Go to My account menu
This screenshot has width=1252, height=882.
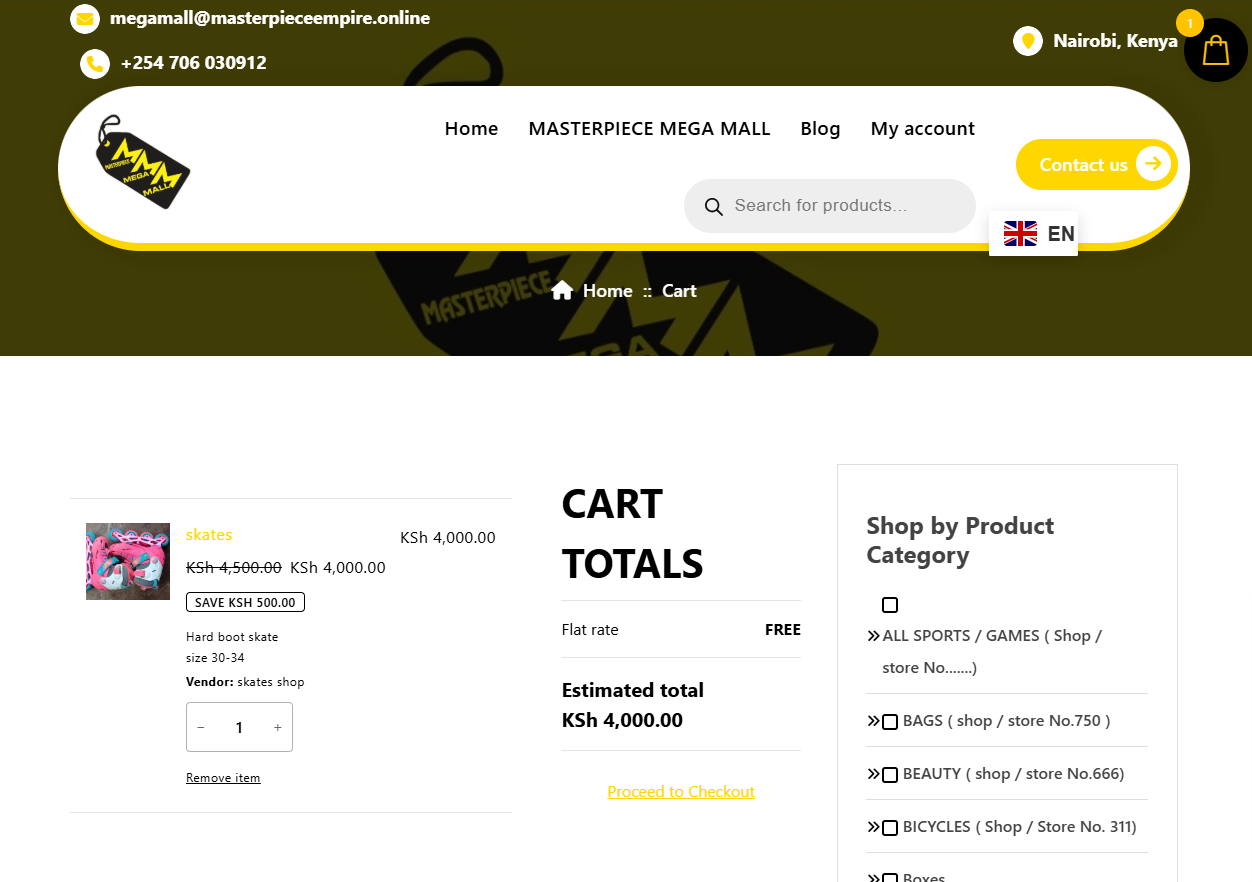922,129
